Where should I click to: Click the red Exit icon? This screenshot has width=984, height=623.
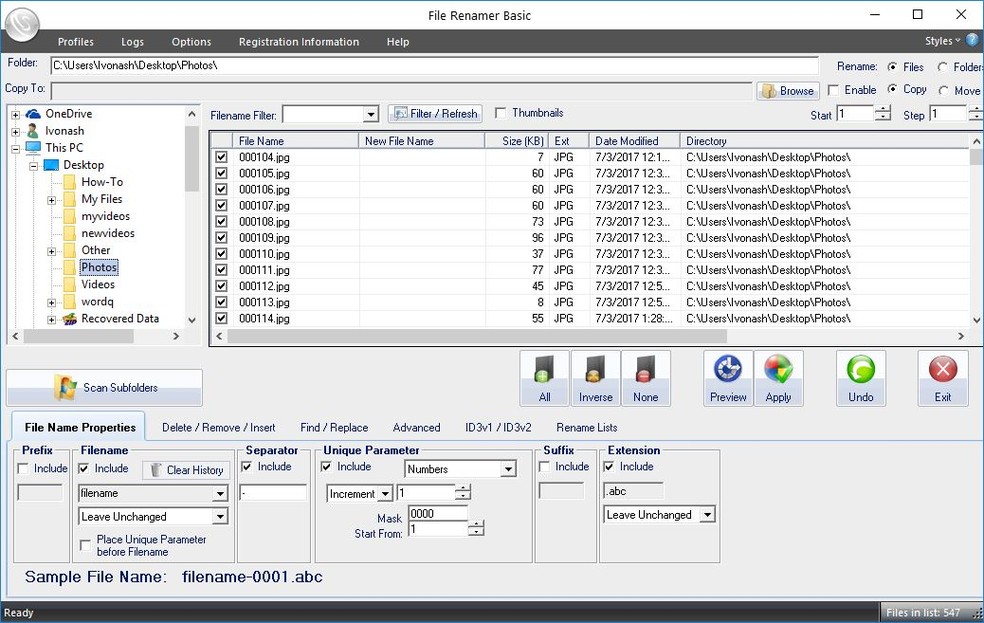click(943, 378)
